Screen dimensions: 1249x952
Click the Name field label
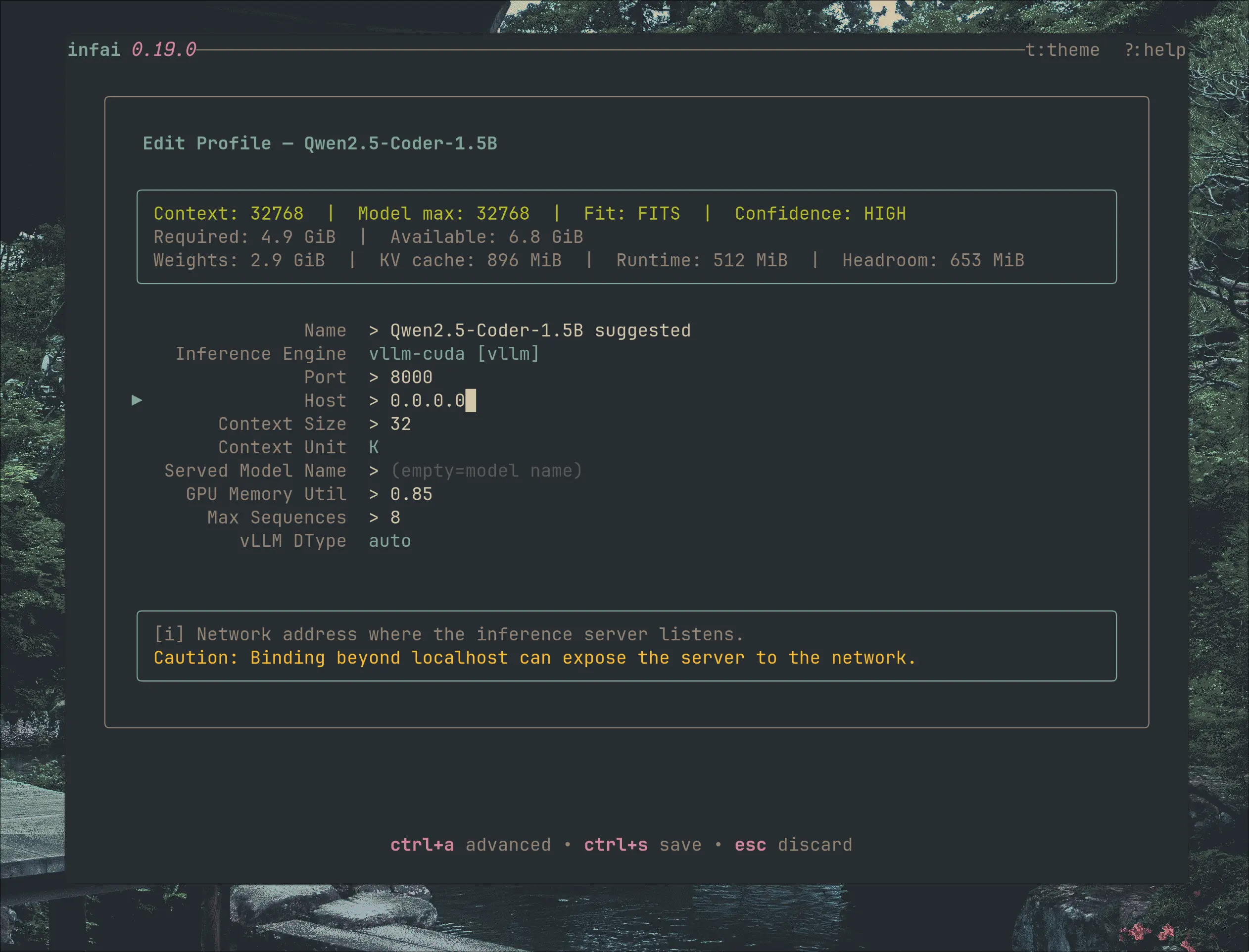point(325,331)
